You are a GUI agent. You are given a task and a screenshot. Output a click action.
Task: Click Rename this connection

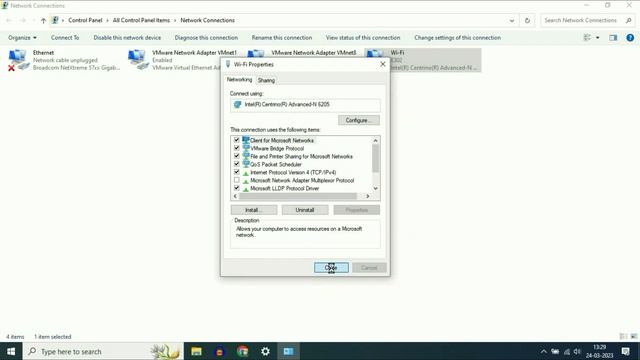(x=282, y=38)
